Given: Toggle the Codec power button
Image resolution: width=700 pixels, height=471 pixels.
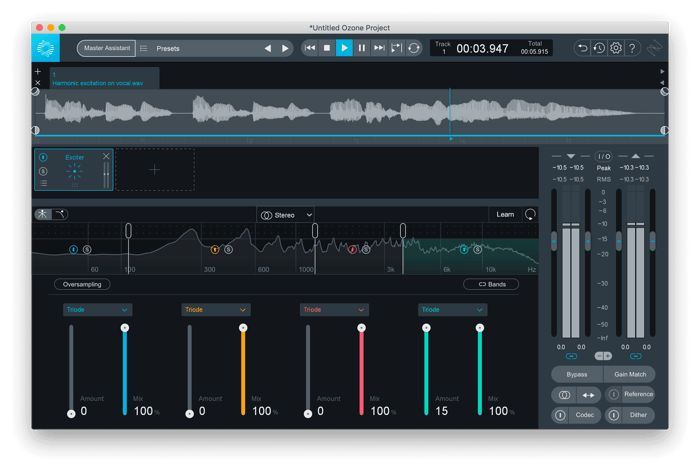Looking at the screenshot, I should point(560,415).
